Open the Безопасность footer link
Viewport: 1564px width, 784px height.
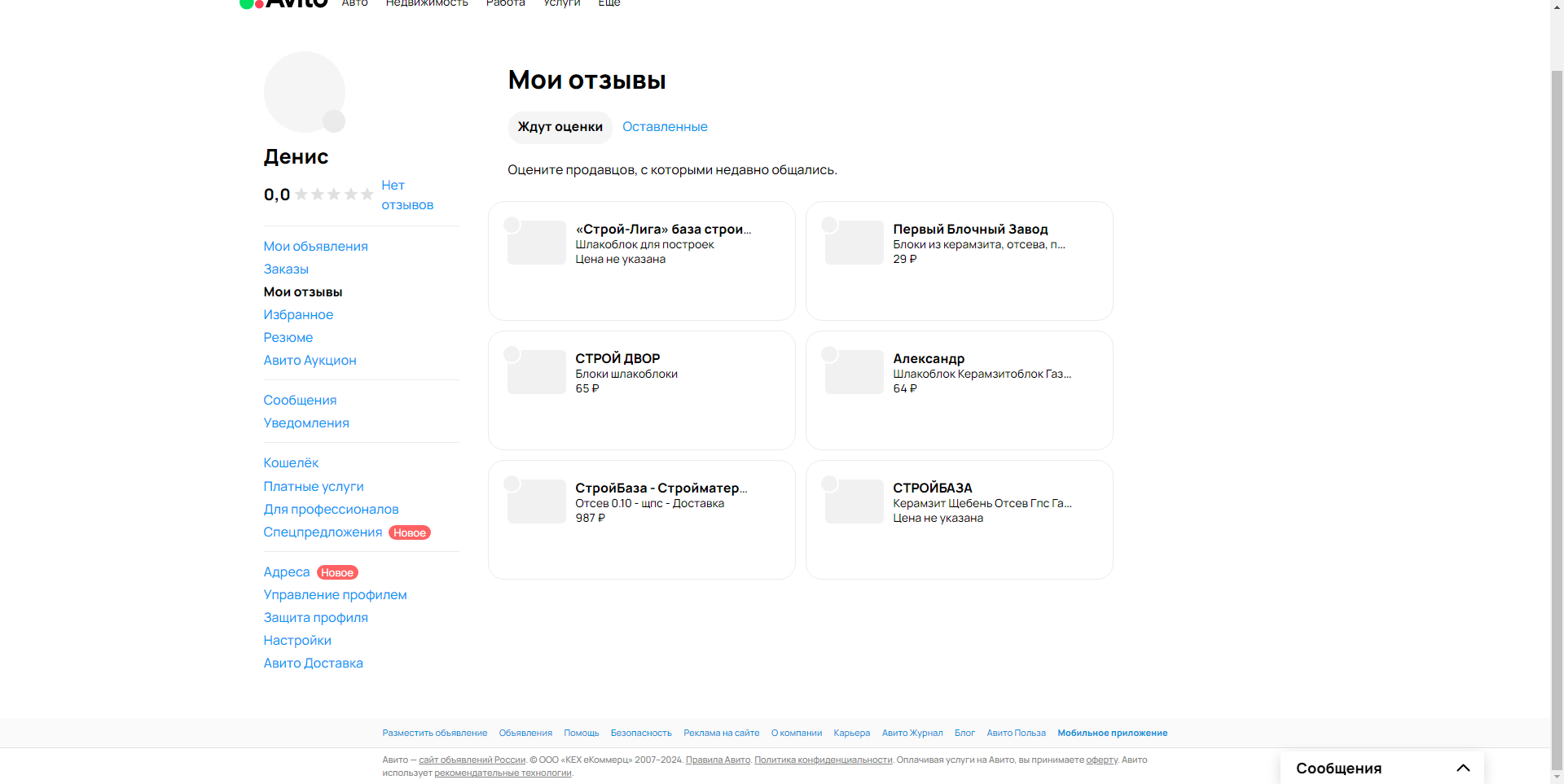641,734
